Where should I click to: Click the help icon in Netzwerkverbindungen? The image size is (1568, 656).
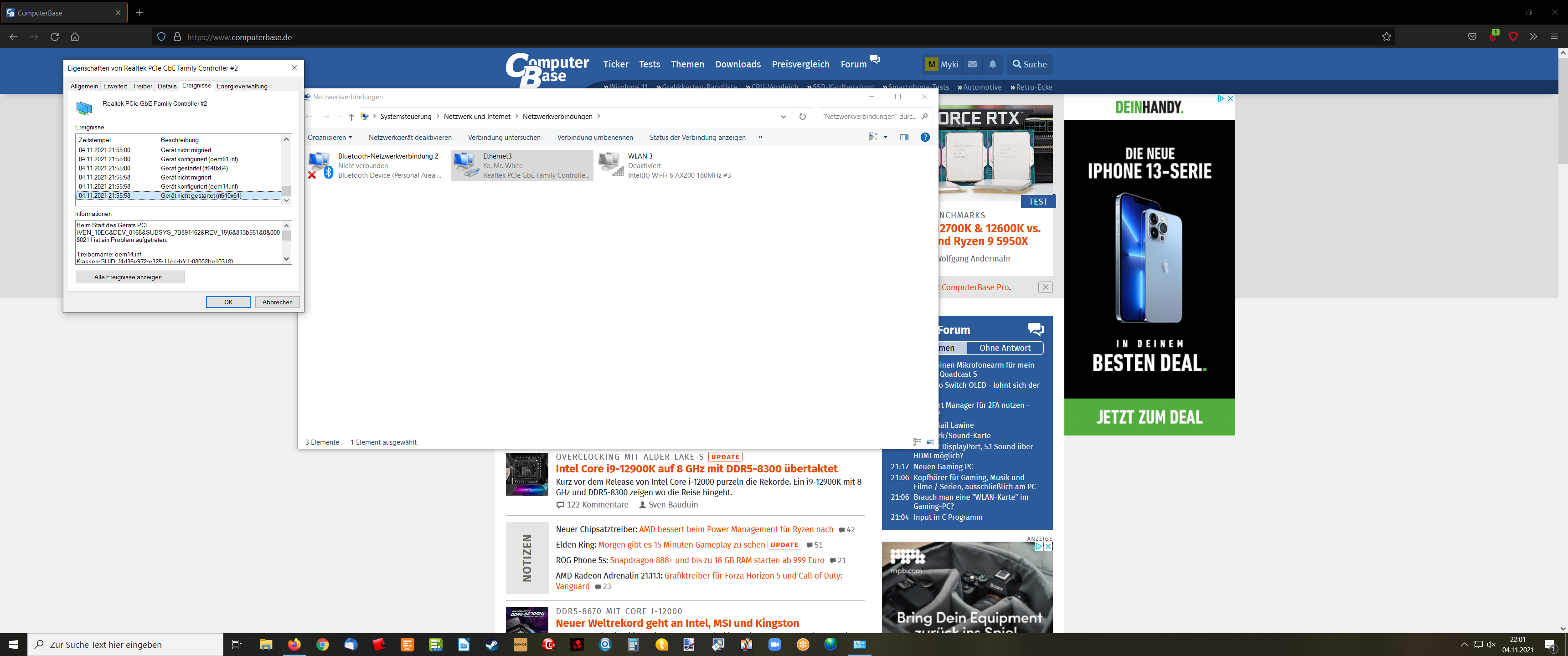tap(925, 137)
